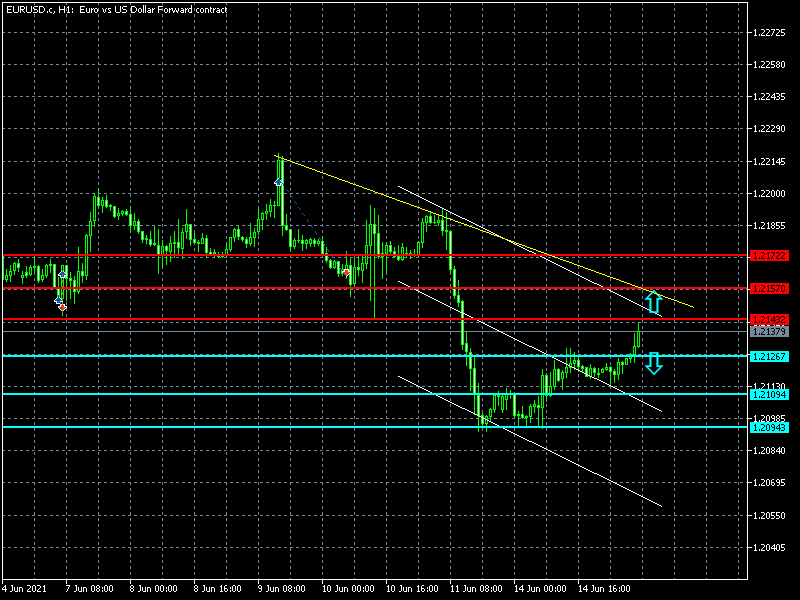The image size is (800, 600).
Task: Click the 8 Jun 00:00 time label
Action: pos(154,589)
